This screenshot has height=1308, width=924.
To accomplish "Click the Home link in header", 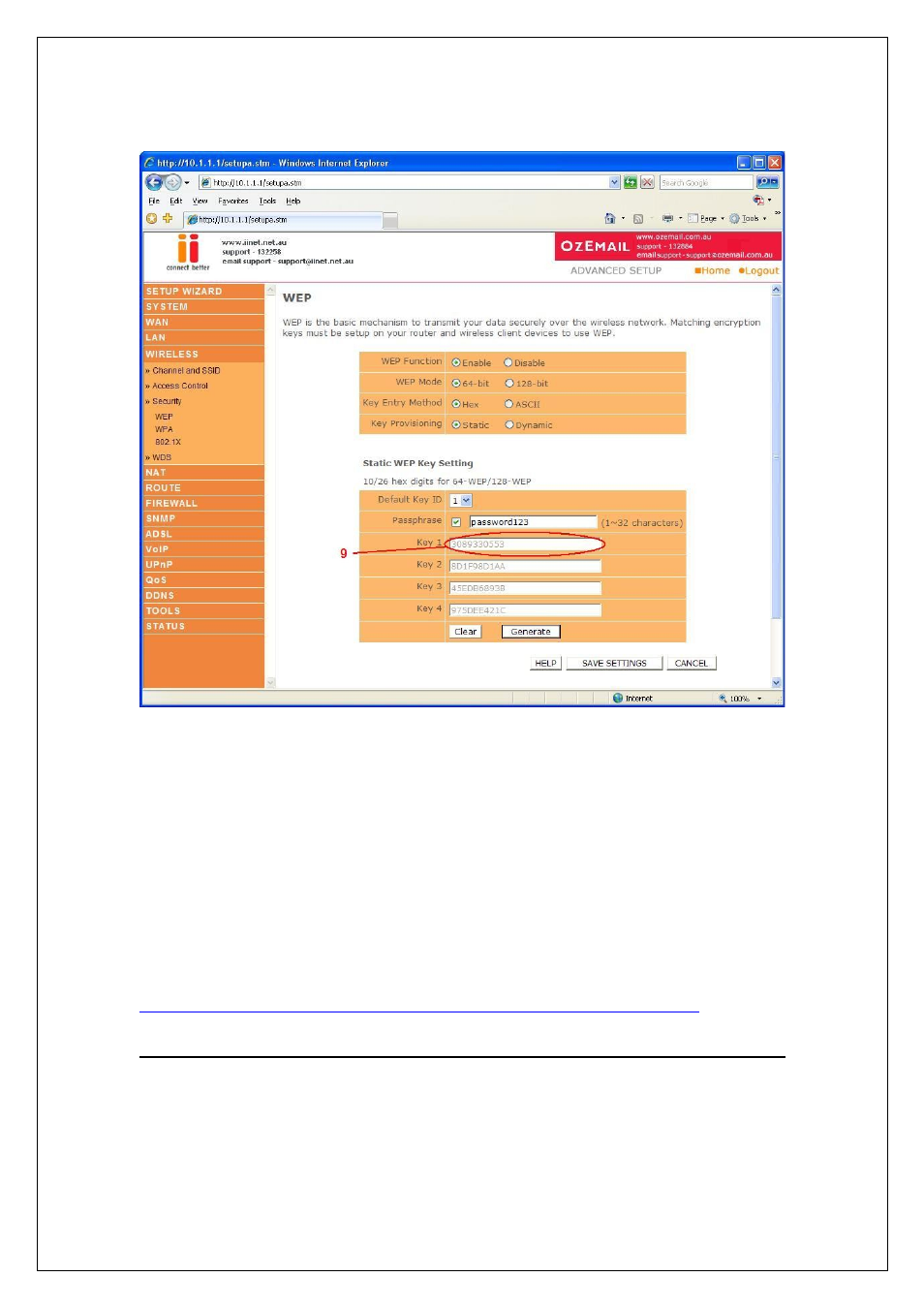I will click(713, 271).
